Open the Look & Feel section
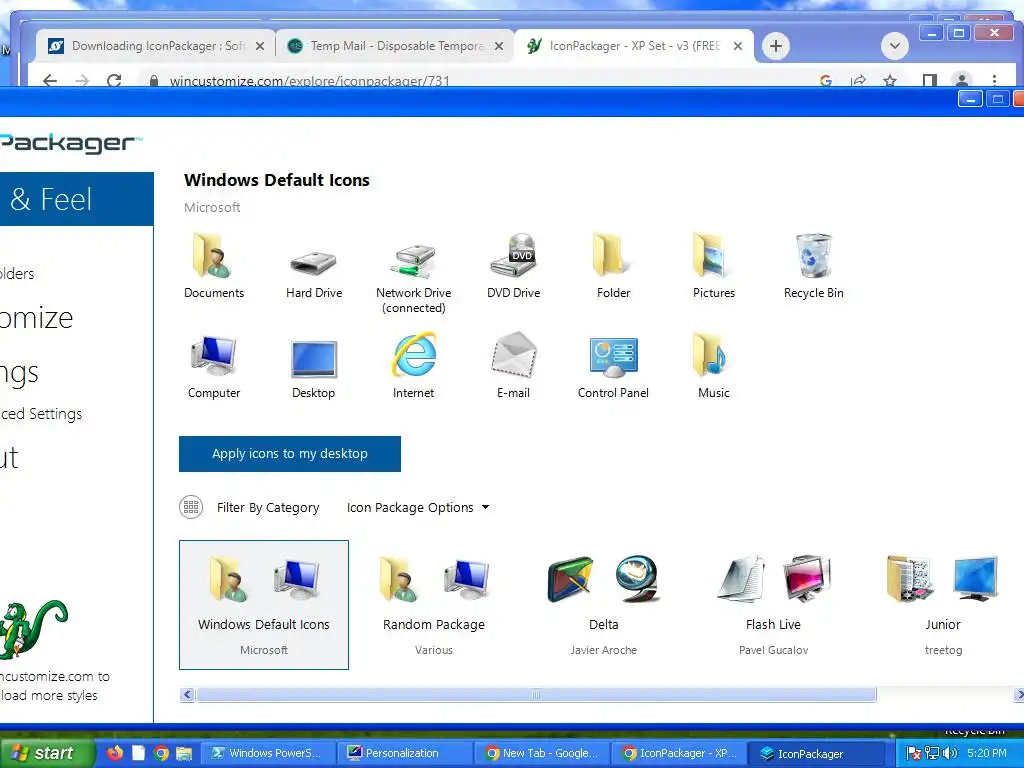 pyautogui.click(x=76, y=199)
